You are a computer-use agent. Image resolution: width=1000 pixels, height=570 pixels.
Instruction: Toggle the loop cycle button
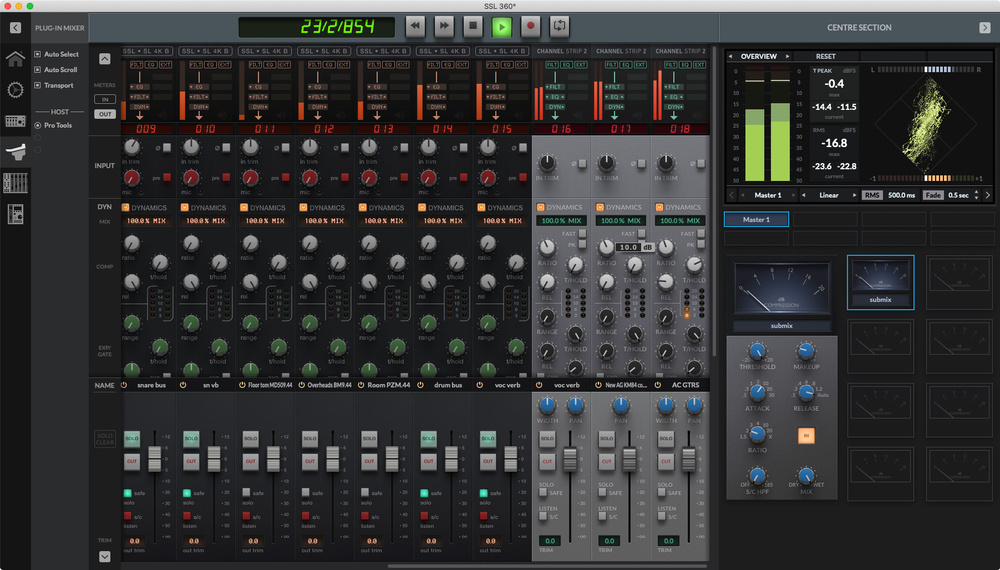pyautogui.click(x=560, y=27)
